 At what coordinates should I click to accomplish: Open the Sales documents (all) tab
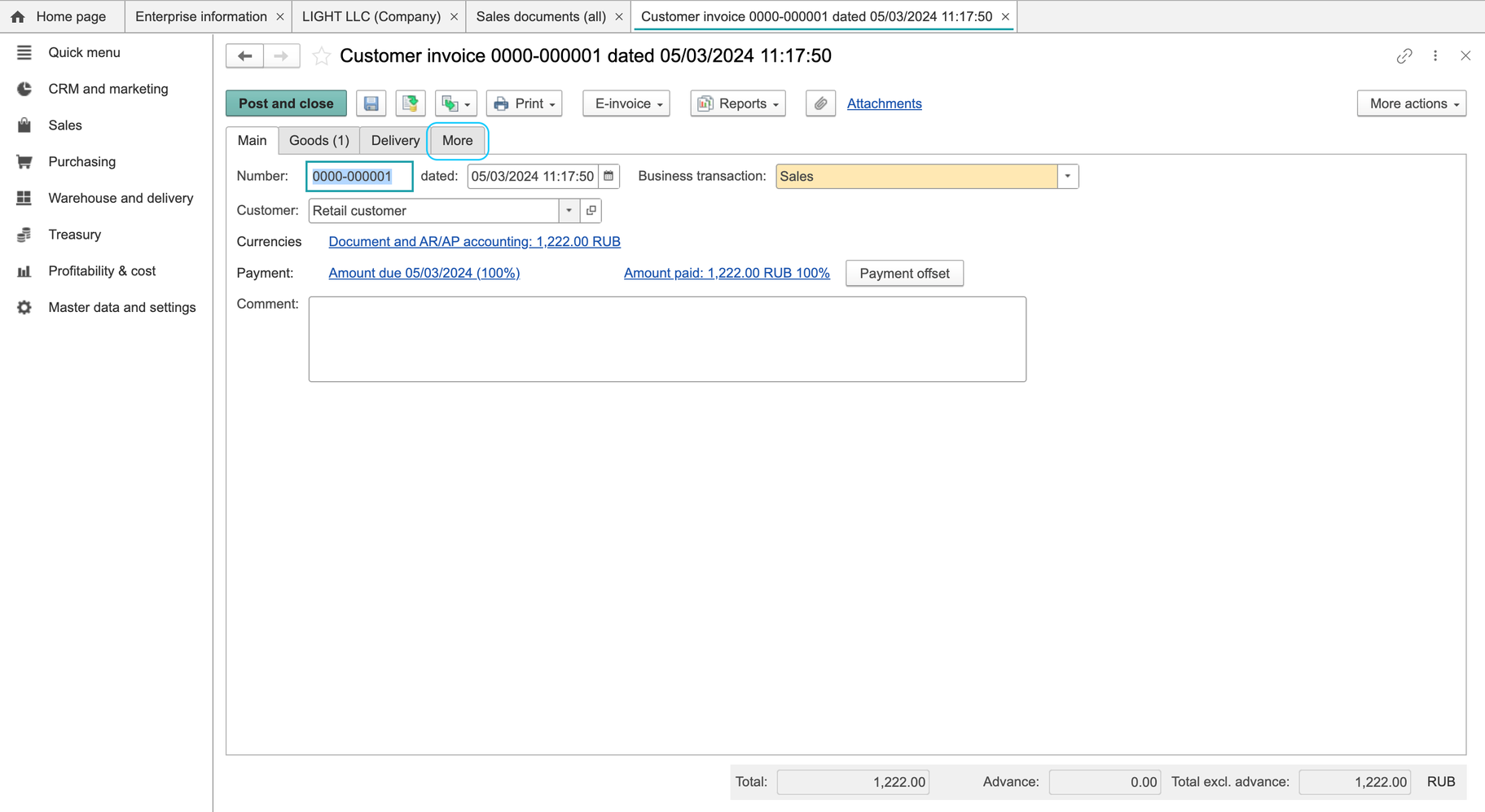541,16
